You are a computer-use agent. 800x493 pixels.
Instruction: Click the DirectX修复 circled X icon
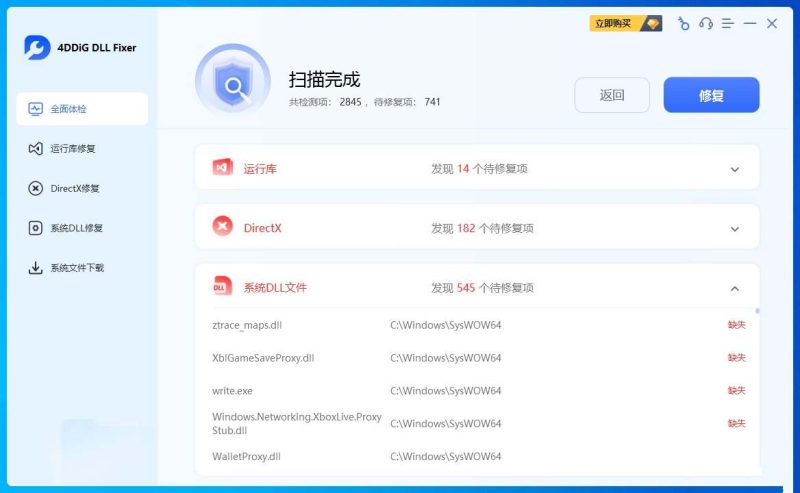[x=35, y=188]
